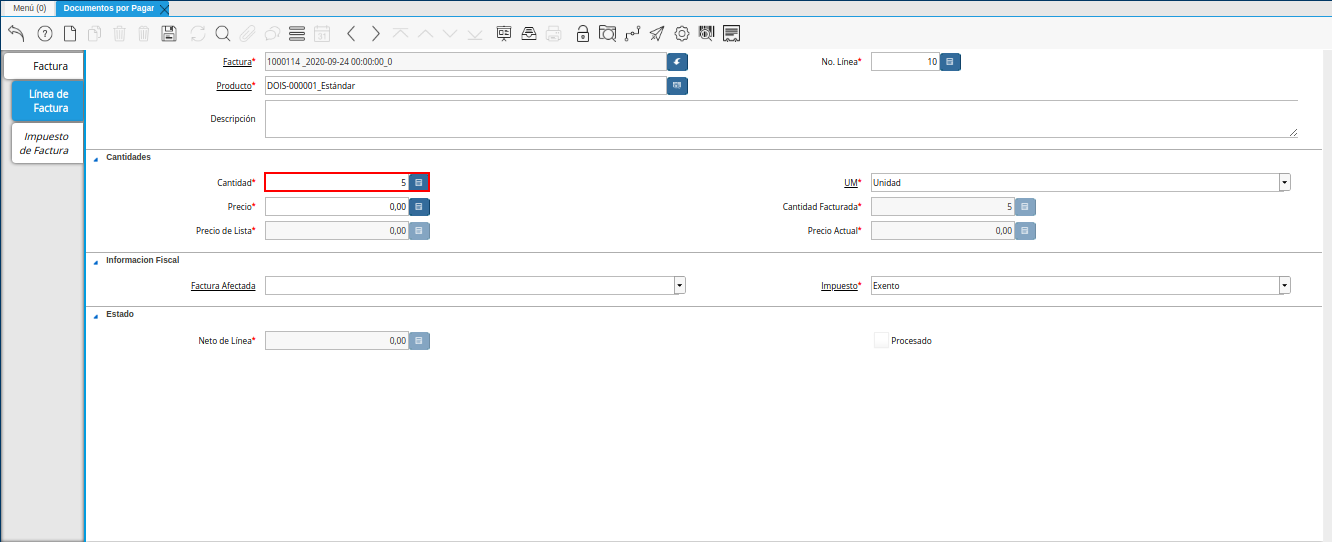Image resolution: width=1332 pixels, height=542 pixels.
Task: Click the workflow icon in the toolbar
Action: pyautogui.click(x=632, y=33)
